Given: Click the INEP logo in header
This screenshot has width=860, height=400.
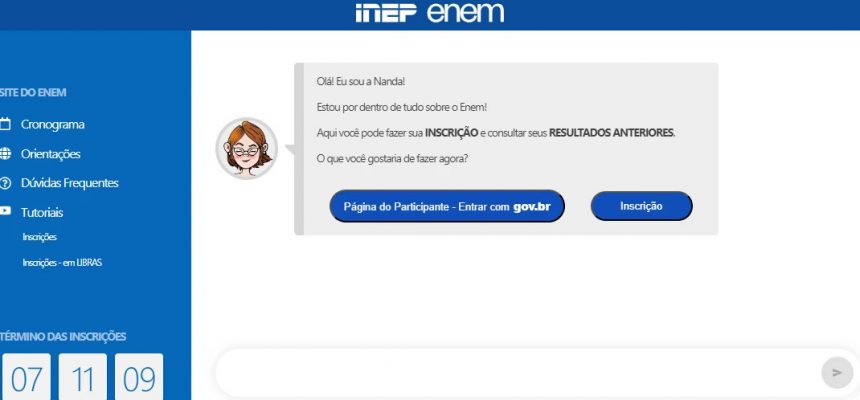Looking at the screenshot, I should point(386,13).
